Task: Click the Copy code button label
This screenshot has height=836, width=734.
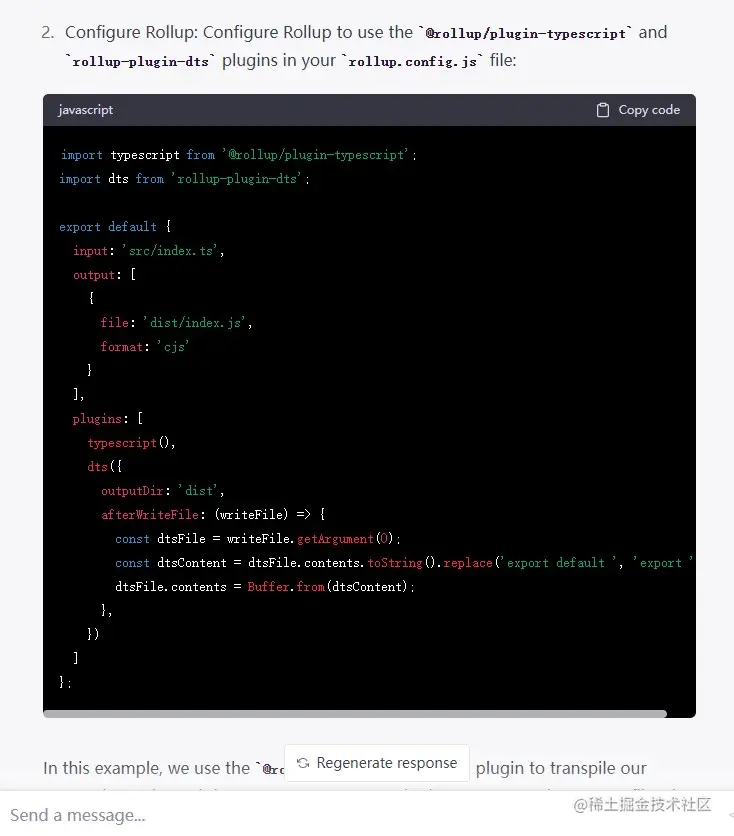Action: pos(649,110)
